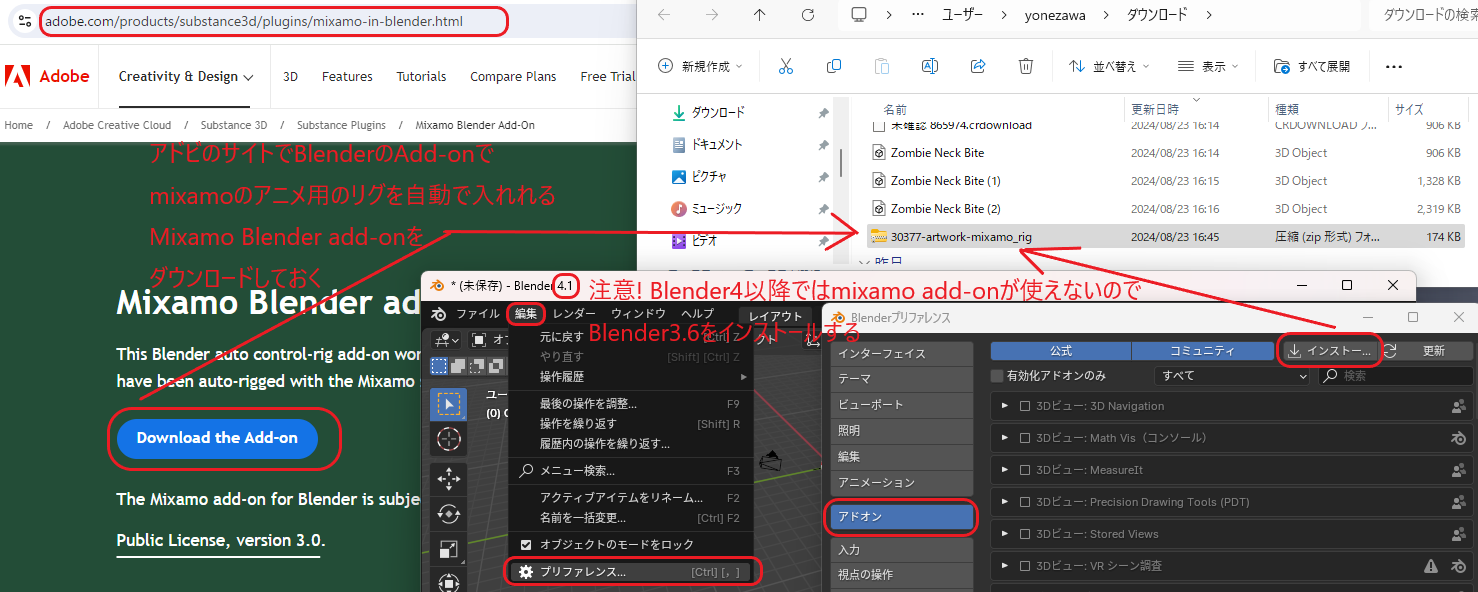Open the Public License version 3.0 link
The height and width of the screenshot is (592, 1478).
220,541
